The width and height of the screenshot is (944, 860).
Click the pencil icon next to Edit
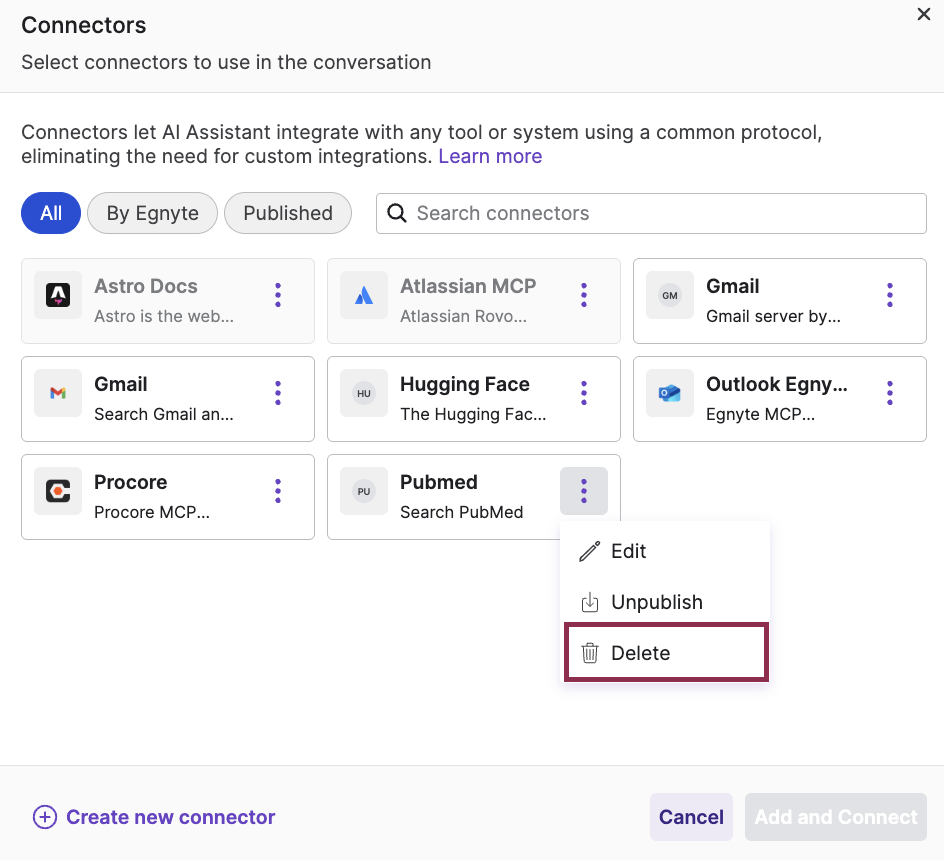click(589, 551)
